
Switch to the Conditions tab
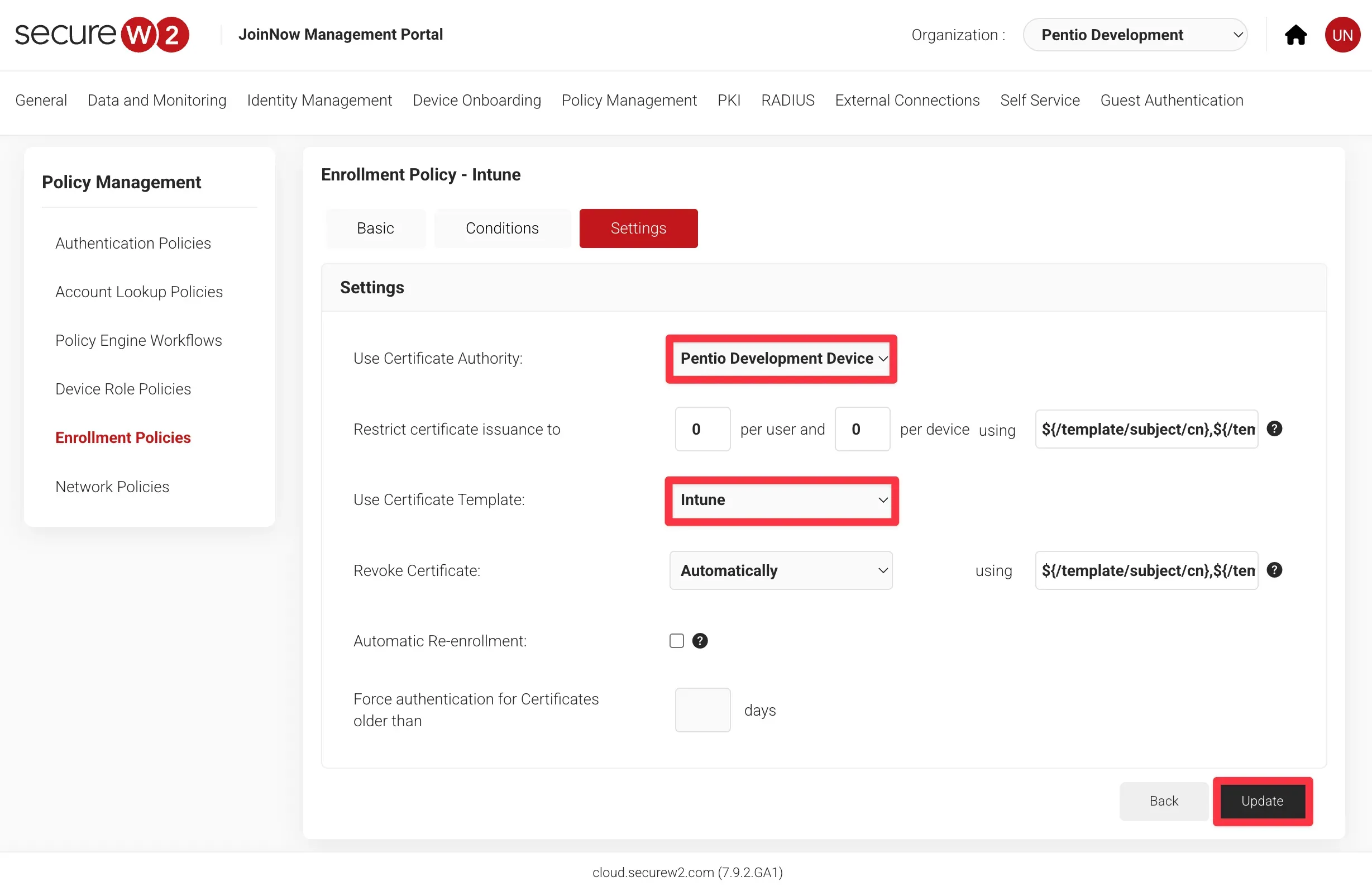pos(502,228)
